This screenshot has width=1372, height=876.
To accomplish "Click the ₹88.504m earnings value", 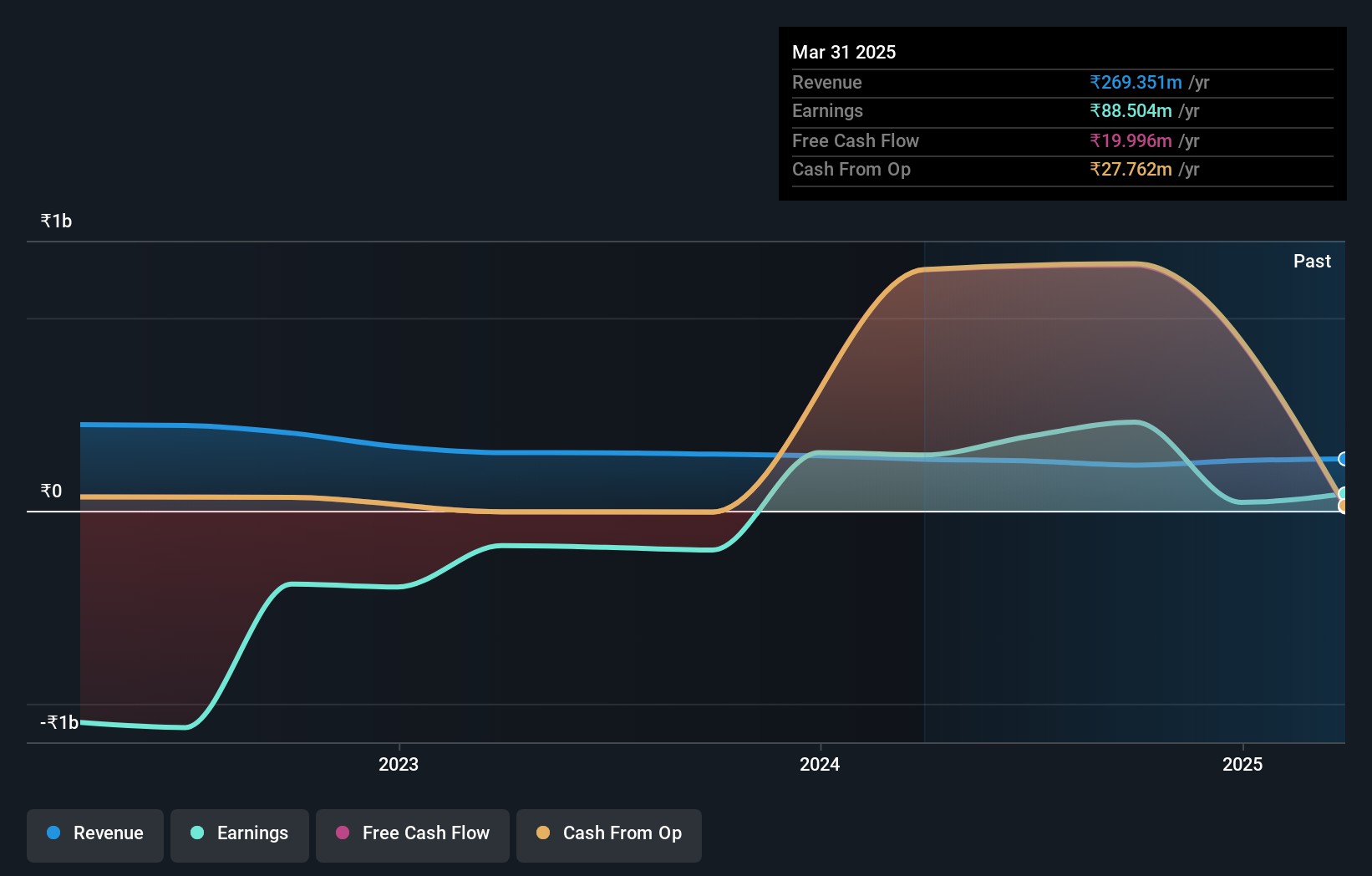I will 1131,110.
